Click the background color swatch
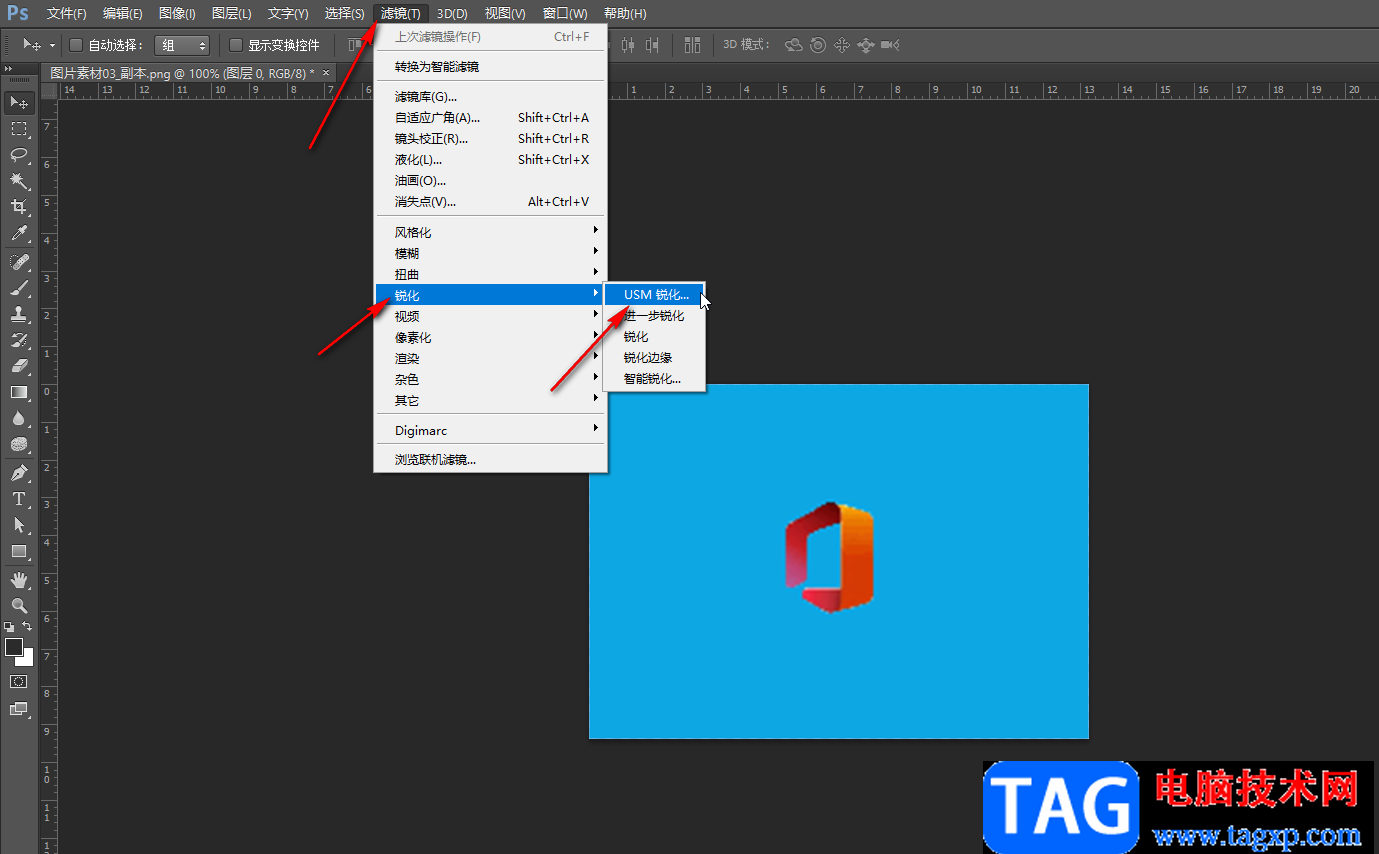Image resolution: width=1379 pixels, height=854 pixels. 27,660
